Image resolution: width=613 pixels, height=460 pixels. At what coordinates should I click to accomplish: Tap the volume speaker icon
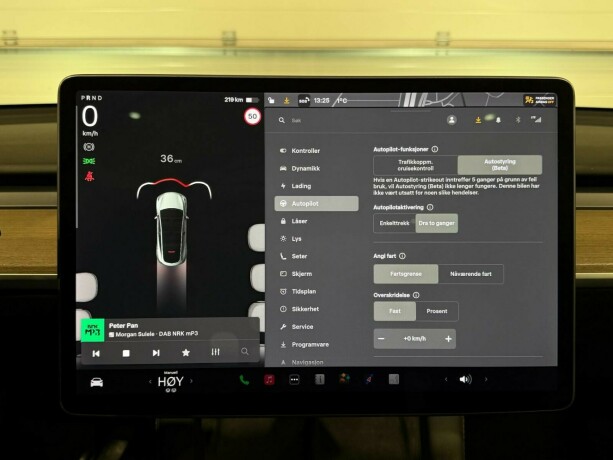tap(465, 379)
